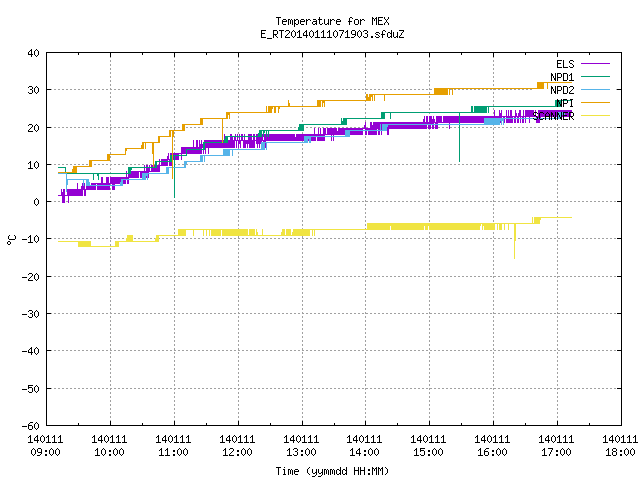The image size is (640, 480).
Task: Click the yellow SCANNER downward spike after 16:00
Action: point(515,241)
